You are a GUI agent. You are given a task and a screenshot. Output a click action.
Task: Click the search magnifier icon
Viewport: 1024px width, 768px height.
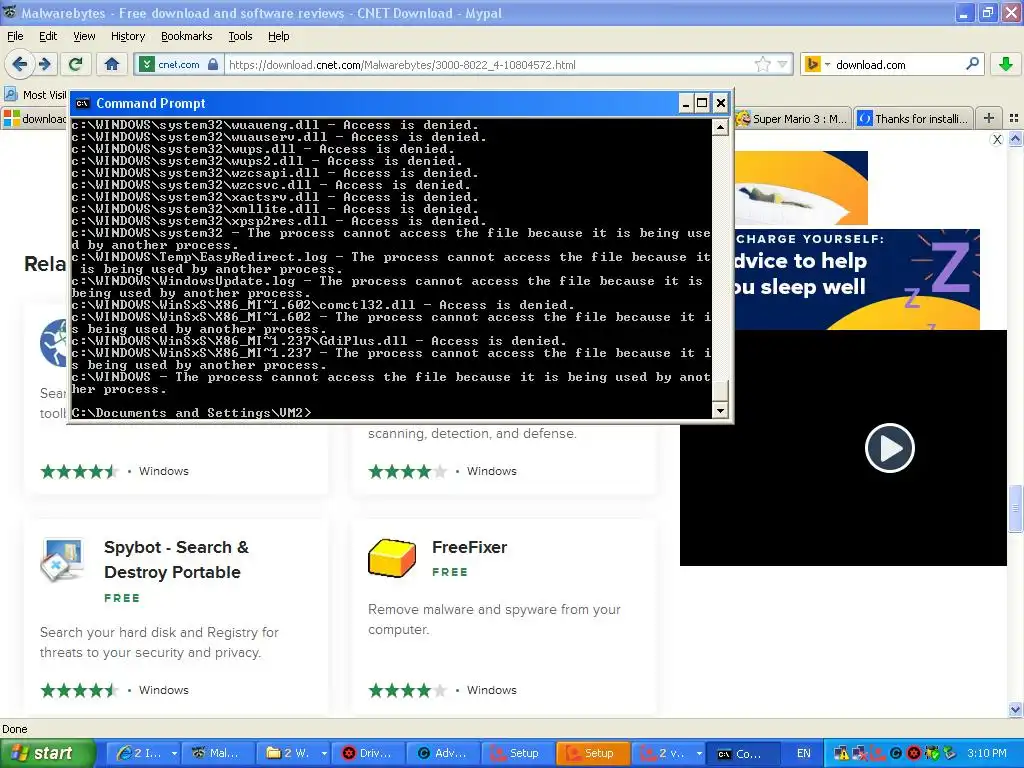coord(972,64)
